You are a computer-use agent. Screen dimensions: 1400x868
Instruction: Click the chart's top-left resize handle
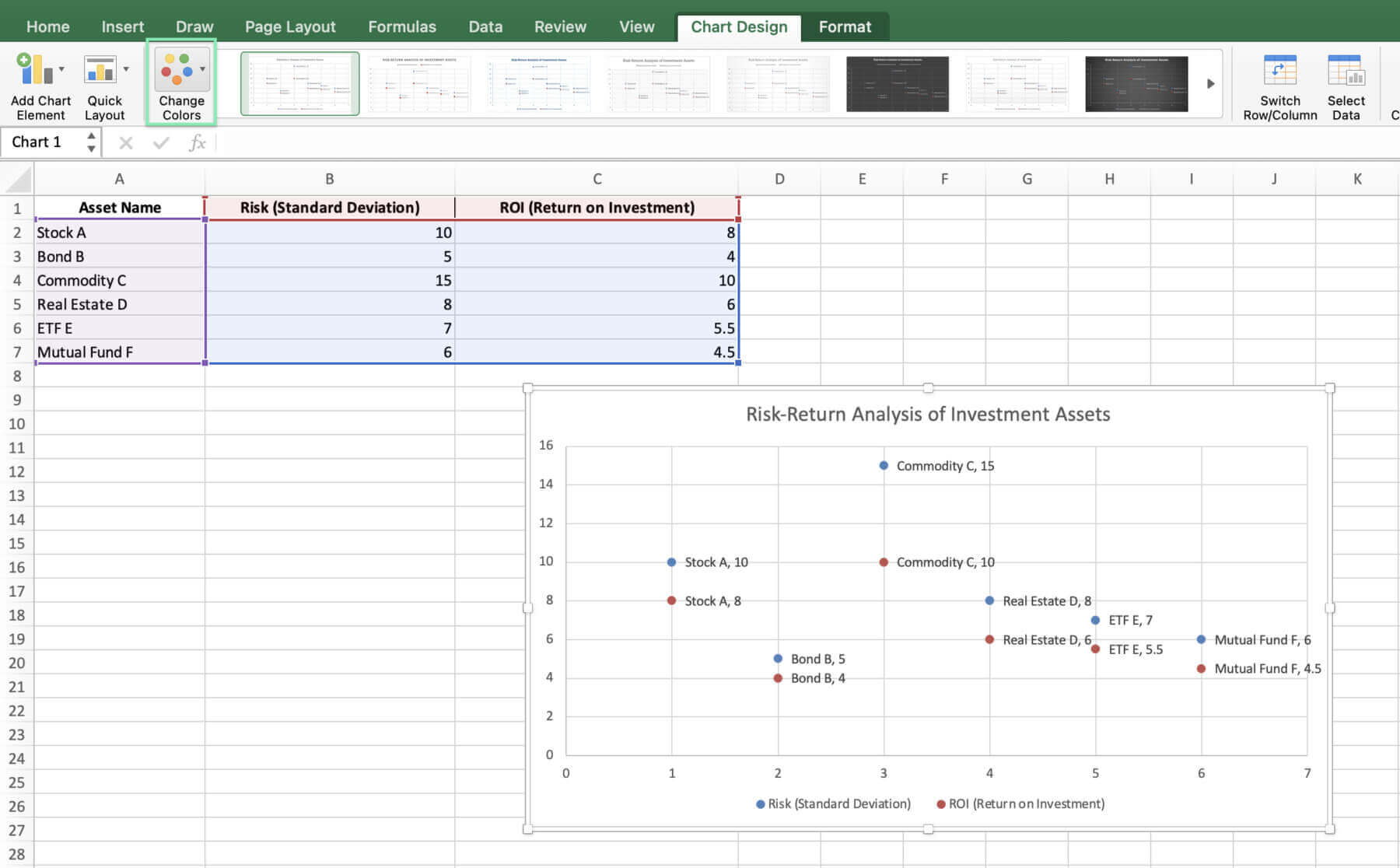tap(527, 387)
